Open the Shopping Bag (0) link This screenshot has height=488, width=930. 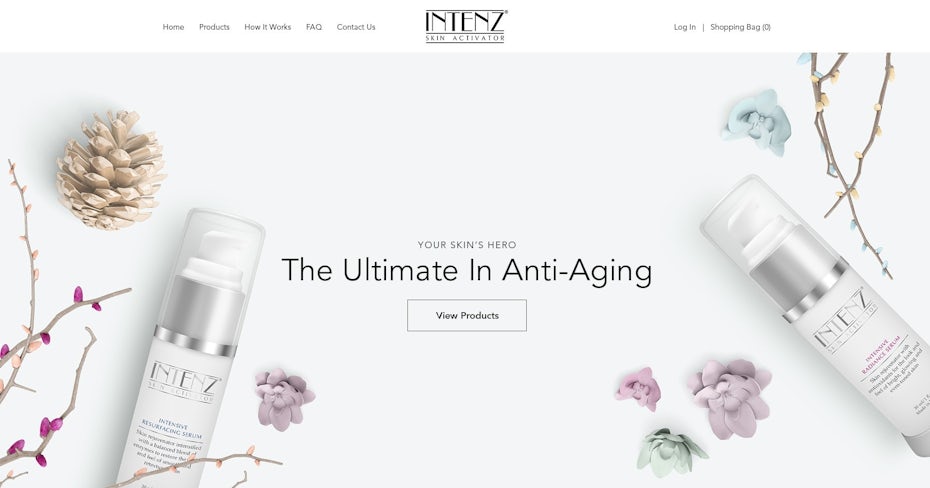(740, 27)
